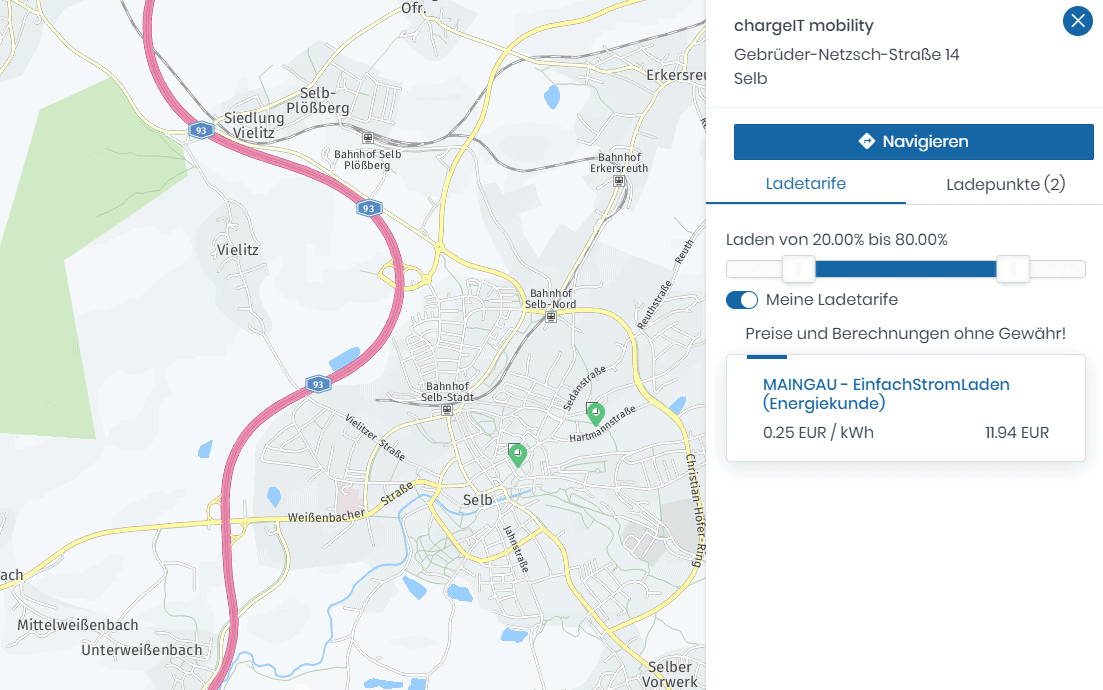Screen dimensions: 1103x690
Task: Click the right slider handle at 80%
Action: 1013,269
